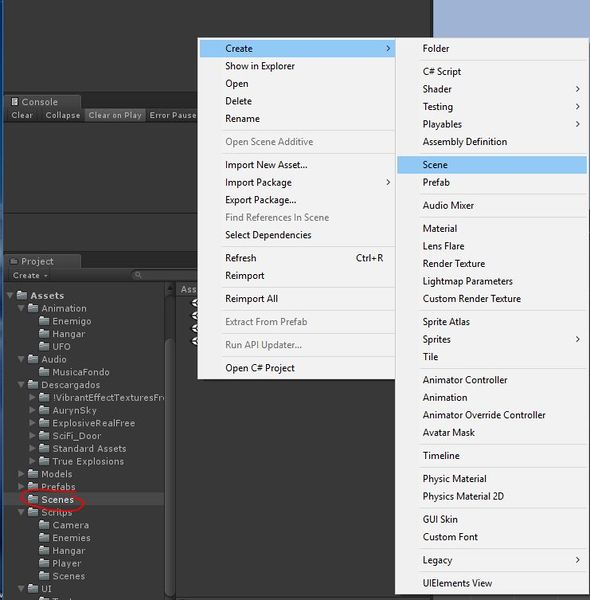590x600 pixels.
Task: Select the Animation entry in Create submenu
Action: pos(492,398)
